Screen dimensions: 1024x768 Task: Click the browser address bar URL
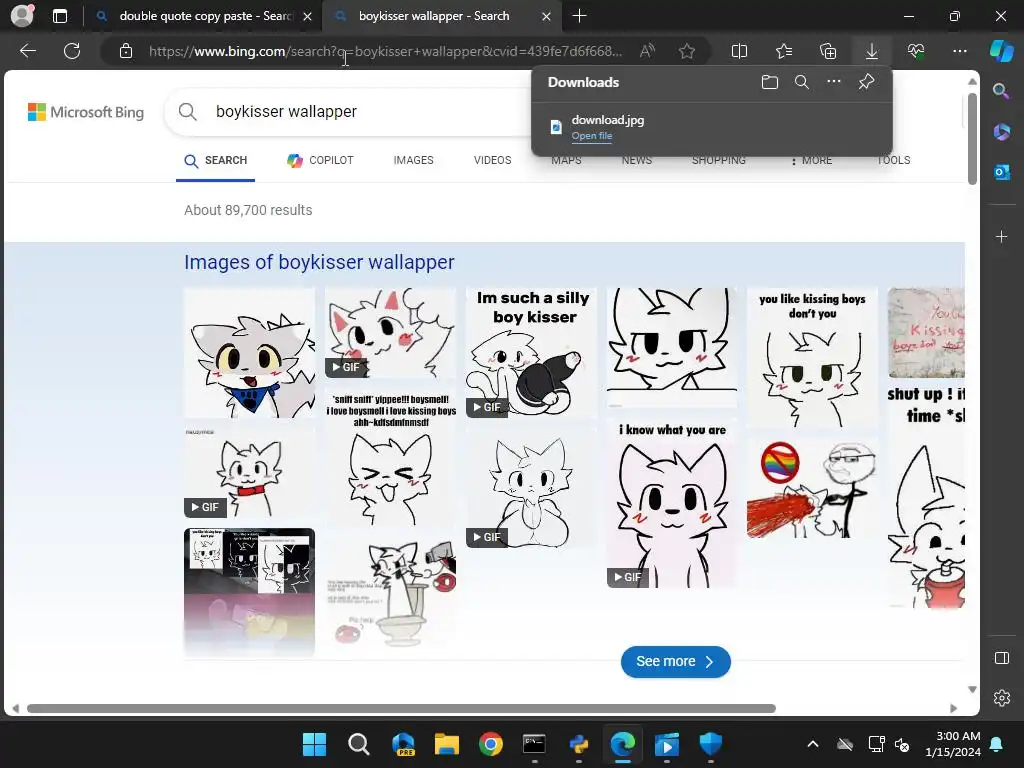coord(385,51)
